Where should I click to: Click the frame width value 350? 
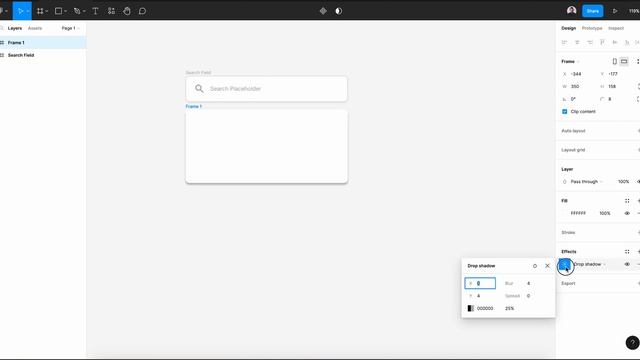[x=575, y=87]
